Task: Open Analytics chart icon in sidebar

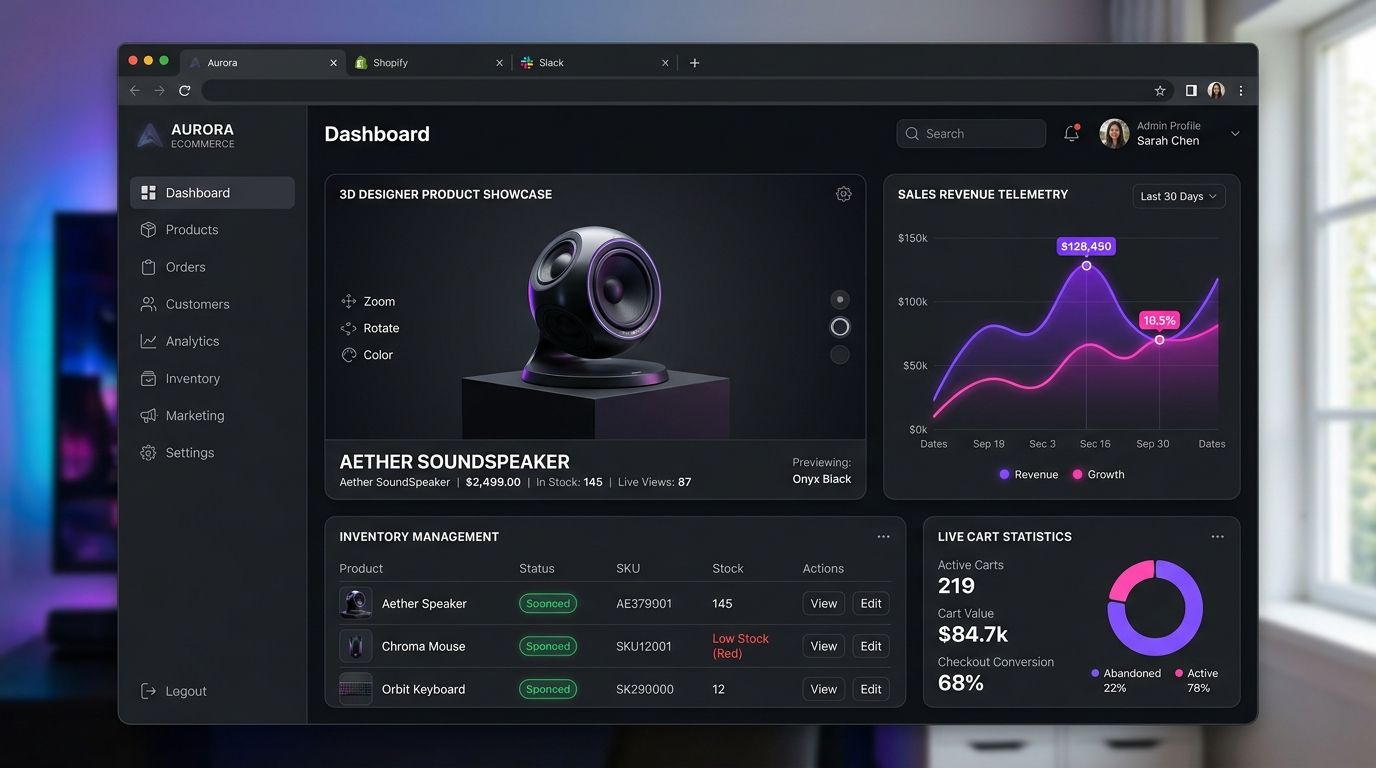Action: [148, 341]
